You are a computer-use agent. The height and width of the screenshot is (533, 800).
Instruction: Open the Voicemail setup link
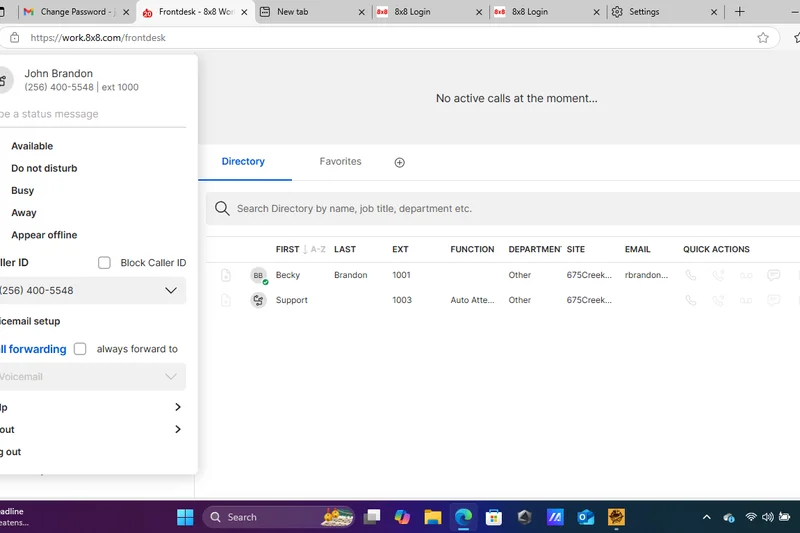pyautogui.click(x=30, y=321)
